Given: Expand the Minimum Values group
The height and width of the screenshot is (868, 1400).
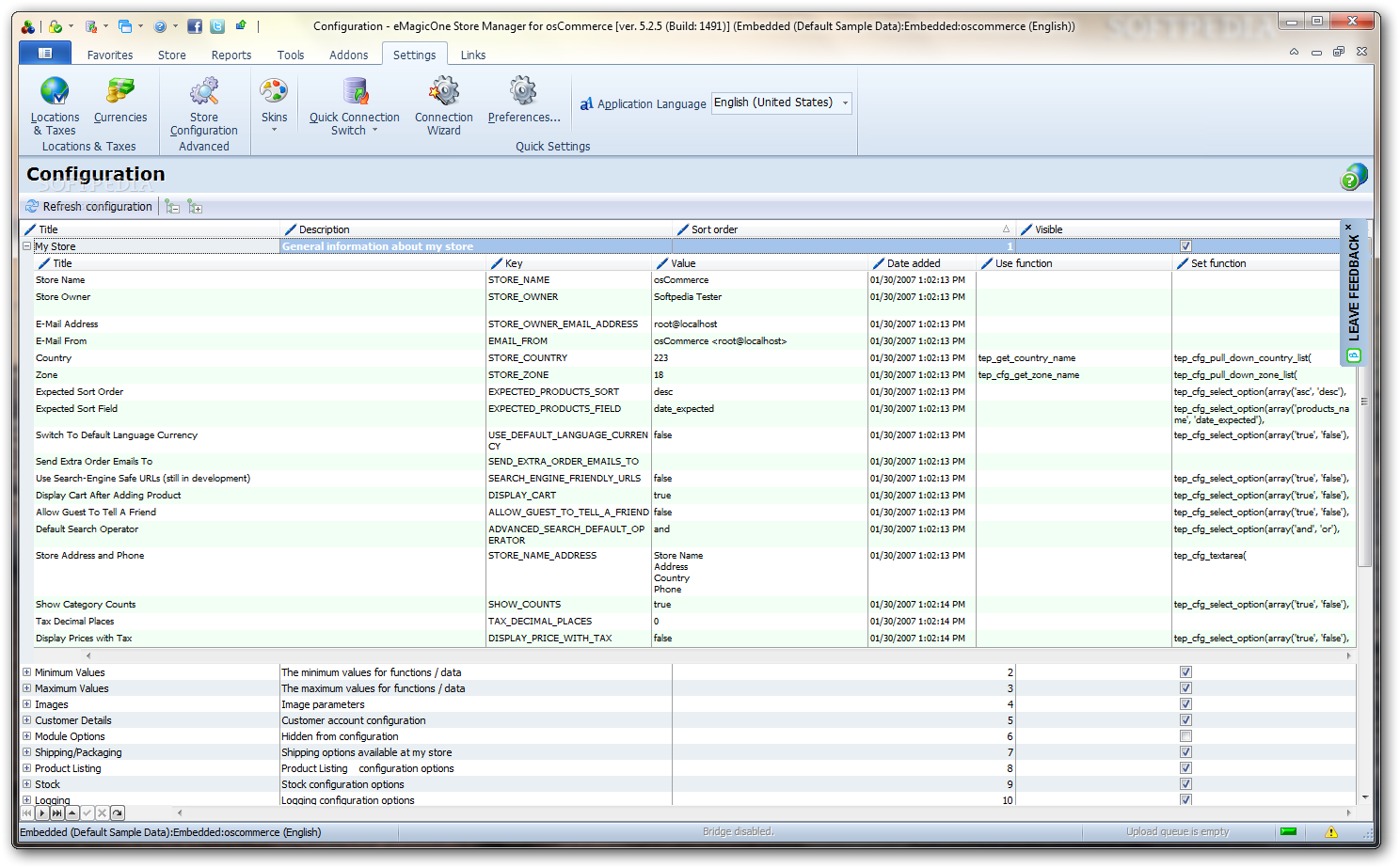Looking at the screenshot, I should (x=27, y=672).
